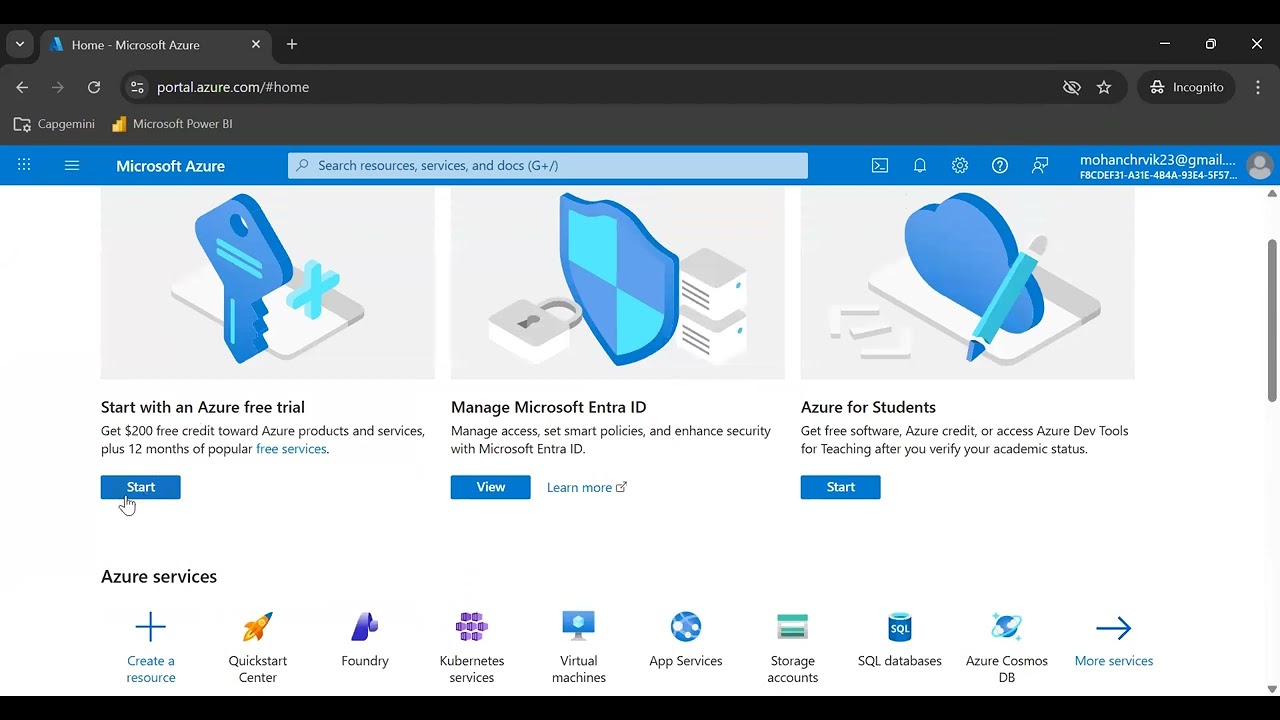Close the Home - Microsoft Azure tab
1280x720 pixels.
tap(256, 44)
